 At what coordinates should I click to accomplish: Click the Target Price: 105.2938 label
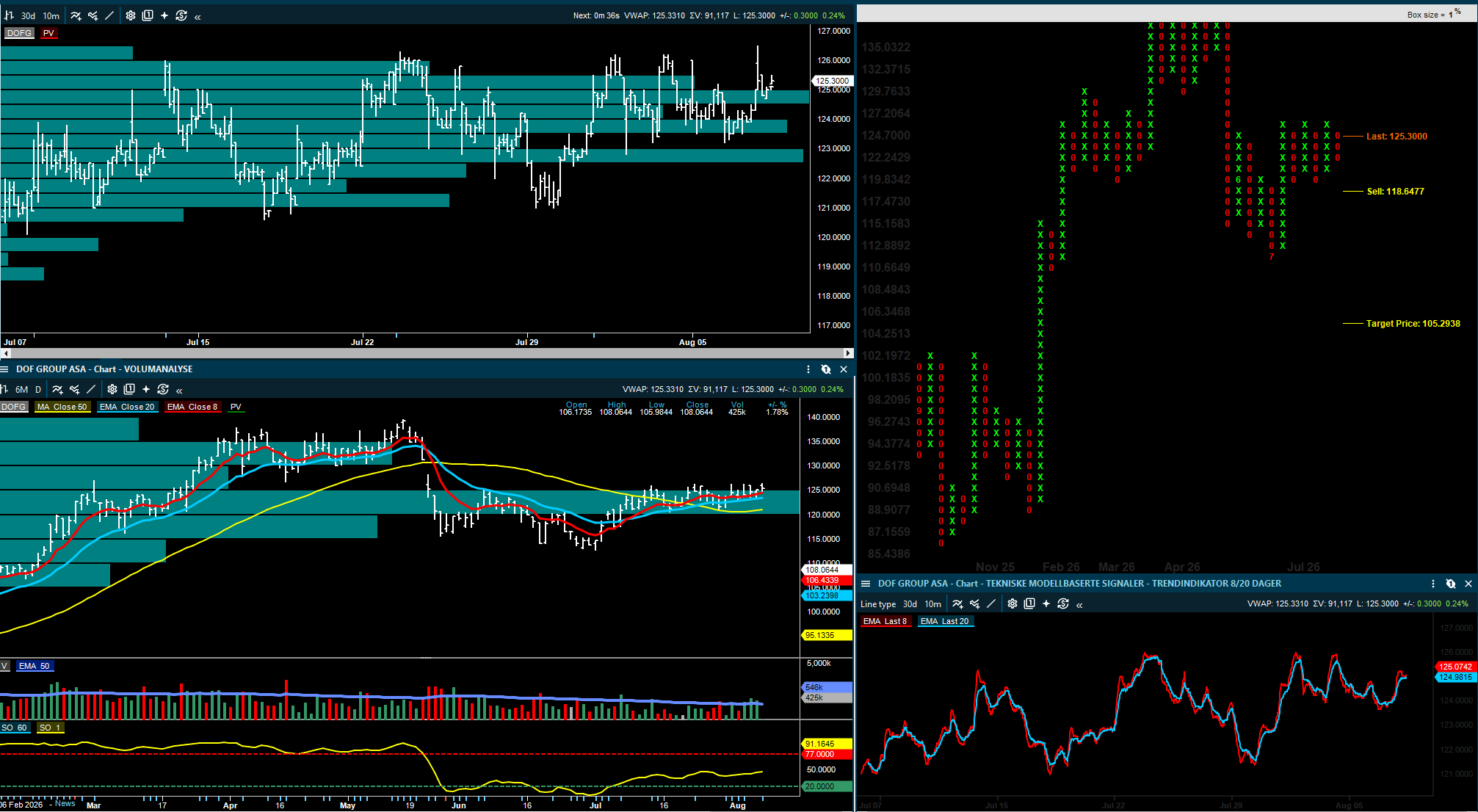coord(1413,324)
